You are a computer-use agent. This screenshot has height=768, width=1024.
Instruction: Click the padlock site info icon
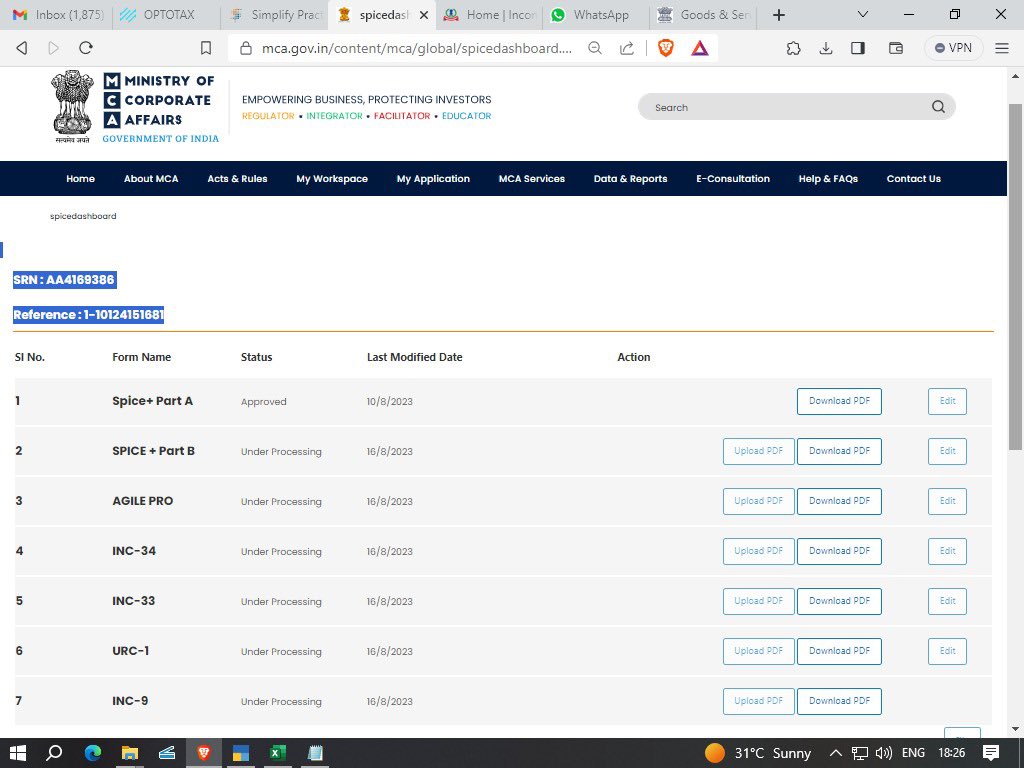[x=246, y=48]
